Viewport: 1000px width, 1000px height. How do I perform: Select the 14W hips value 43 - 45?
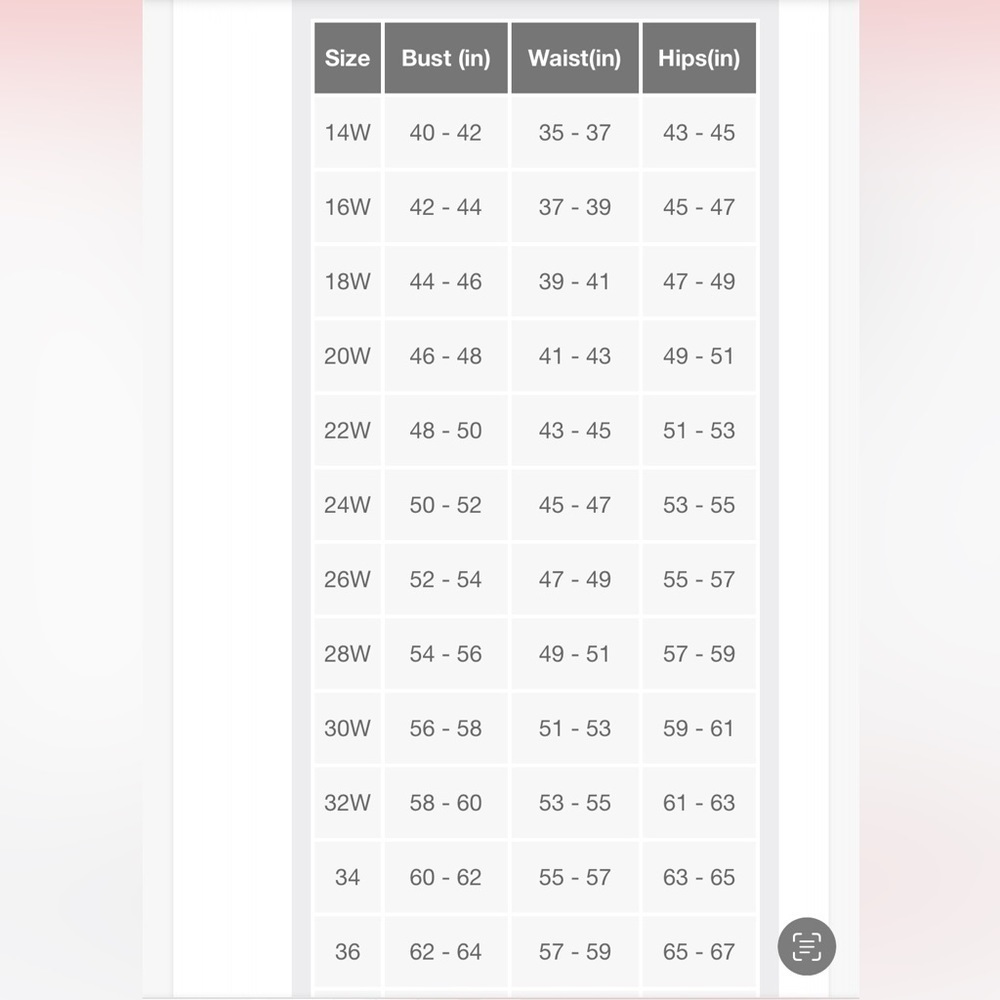pos(699,133)
